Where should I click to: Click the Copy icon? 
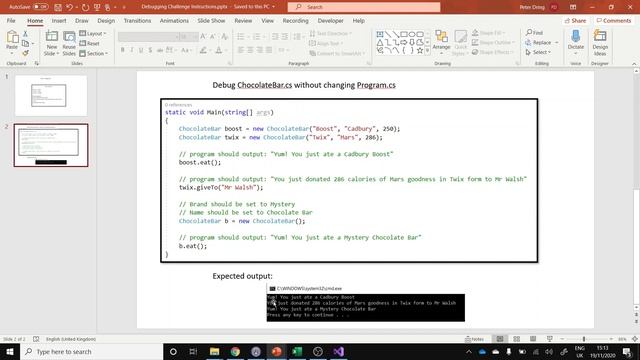click(x=25, y=43)
